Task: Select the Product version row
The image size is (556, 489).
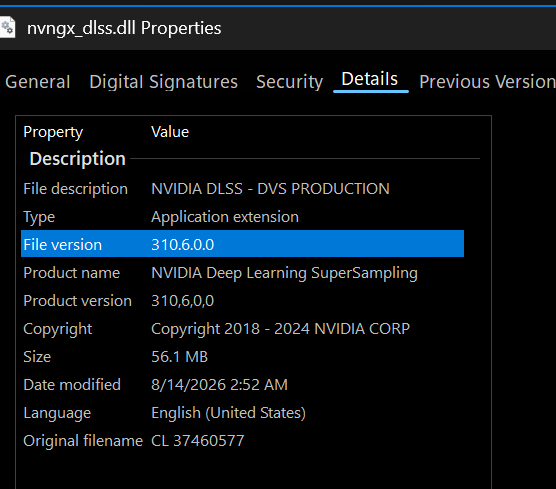Action: coord(243,301)
